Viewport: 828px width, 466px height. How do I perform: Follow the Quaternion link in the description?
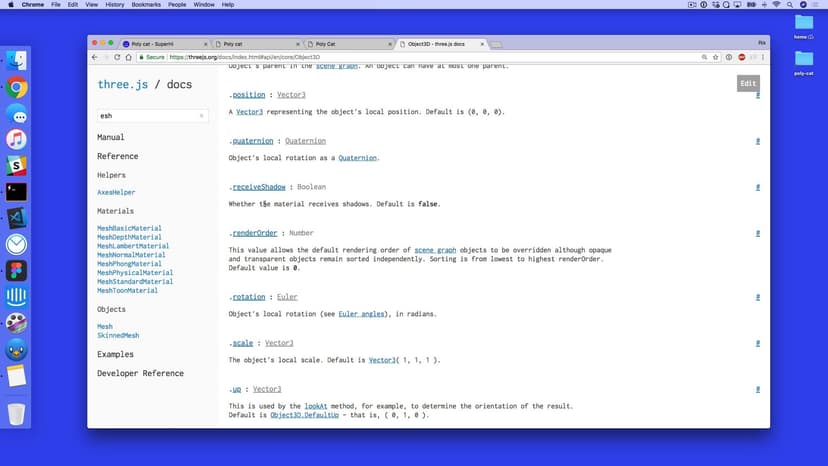point(359,158)
